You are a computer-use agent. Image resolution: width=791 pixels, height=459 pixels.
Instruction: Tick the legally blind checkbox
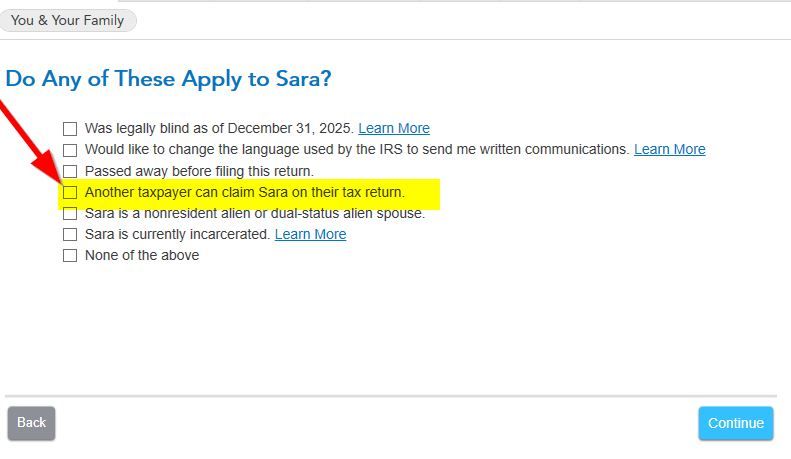(70, 129)
